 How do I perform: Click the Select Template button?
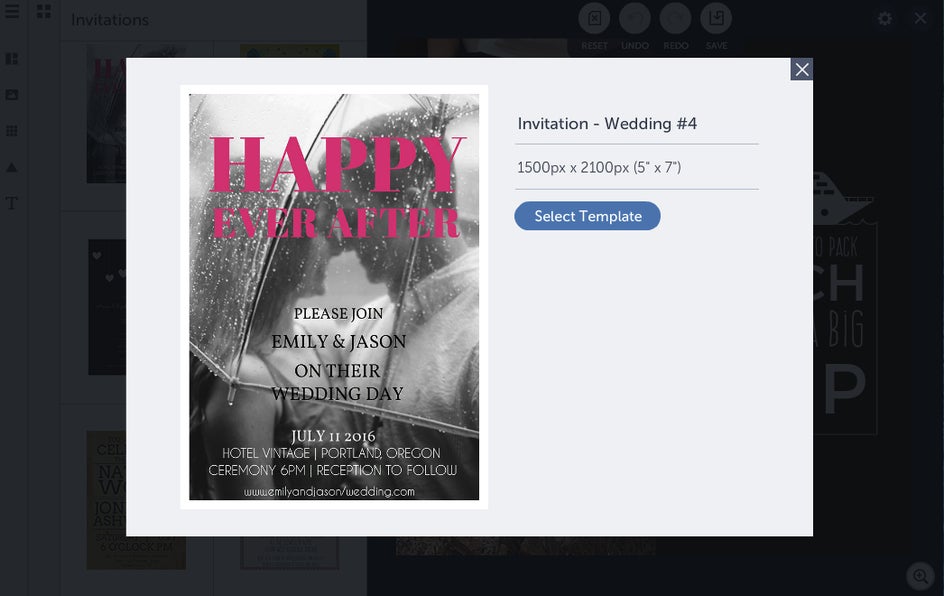tap(587, 216)
